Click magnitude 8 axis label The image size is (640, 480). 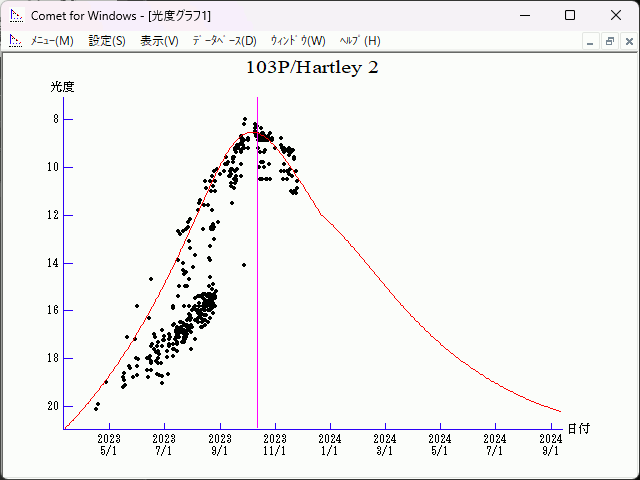click(x=56, y=120)
